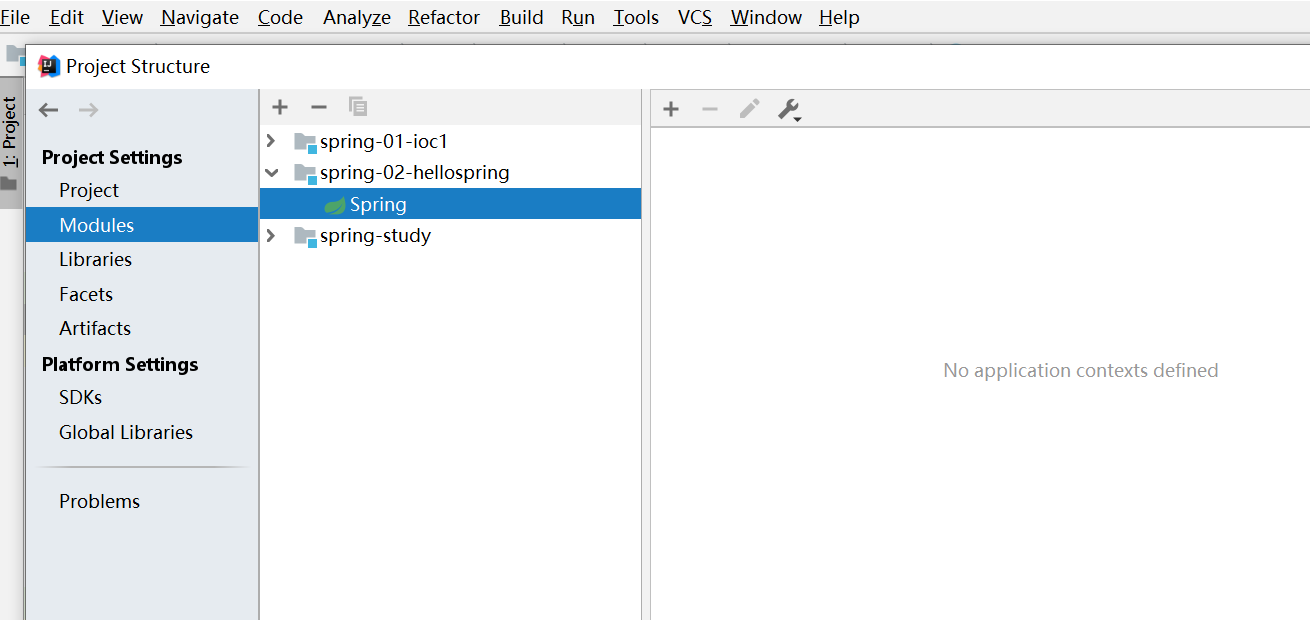
Task: Click the 'No application contexts defined' text
Action: tap(1081, 370)
